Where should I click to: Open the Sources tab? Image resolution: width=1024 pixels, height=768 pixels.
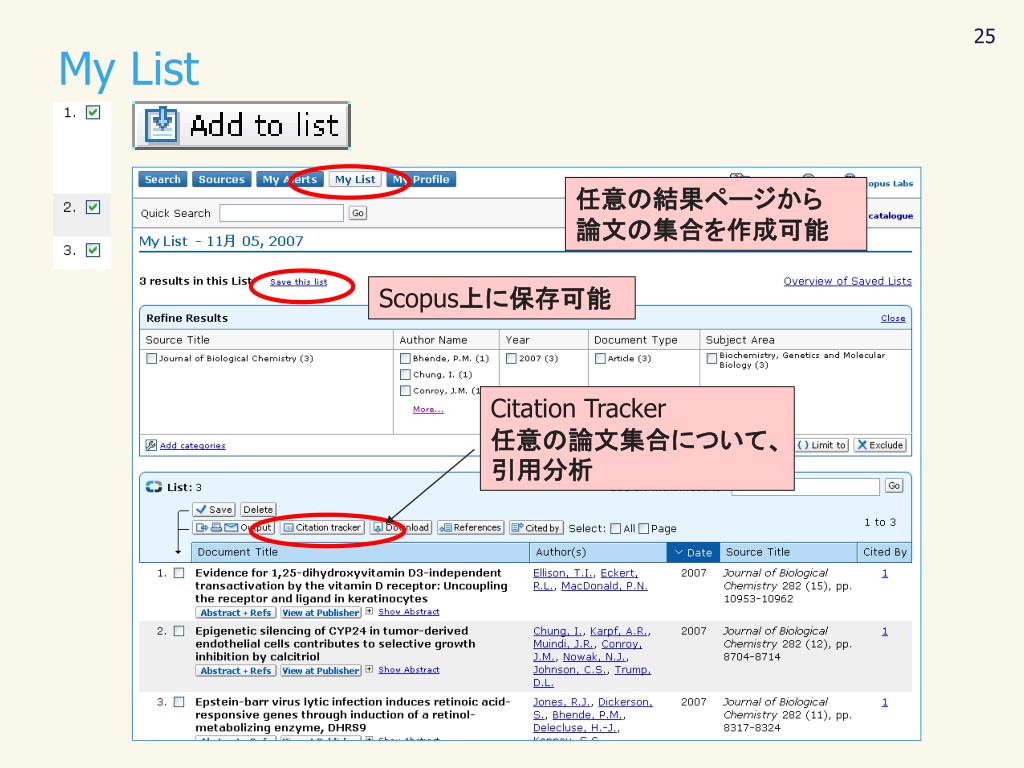click(221, 179)
